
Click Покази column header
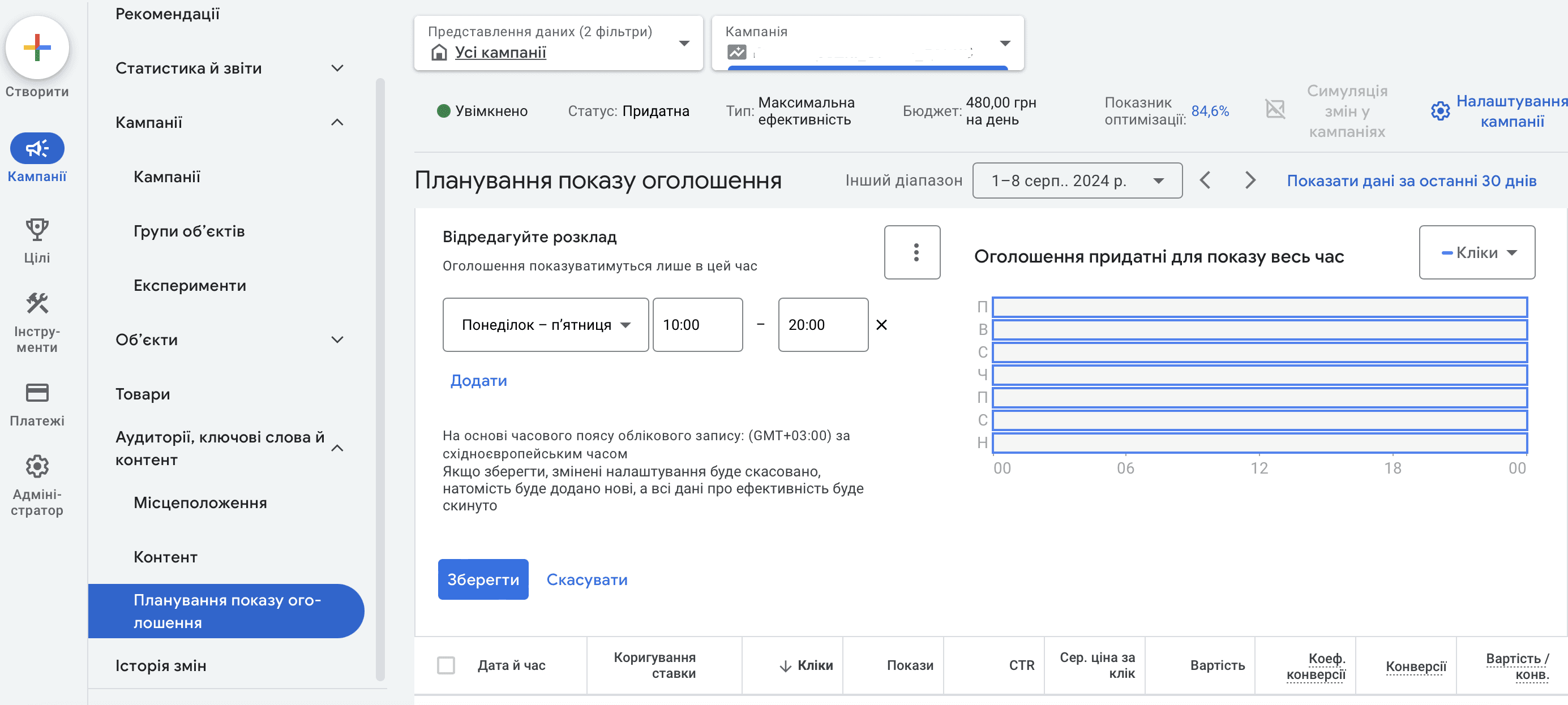(910, 665)
